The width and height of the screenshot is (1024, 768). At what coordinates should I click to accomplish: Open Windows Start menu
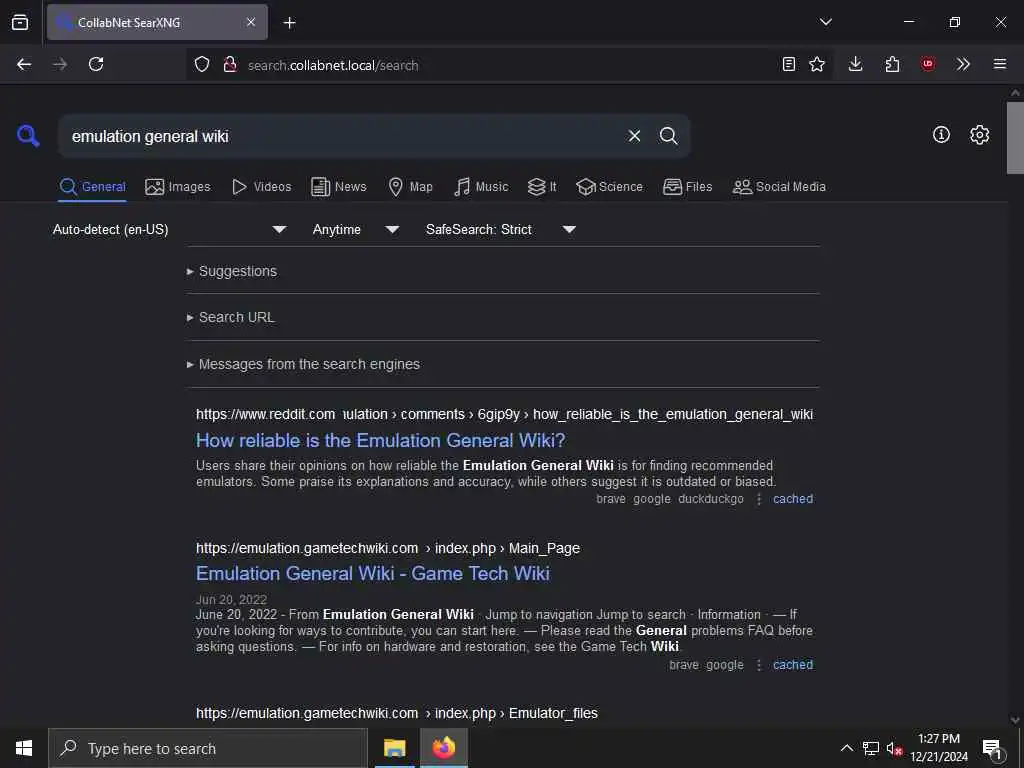pos(24,748)
